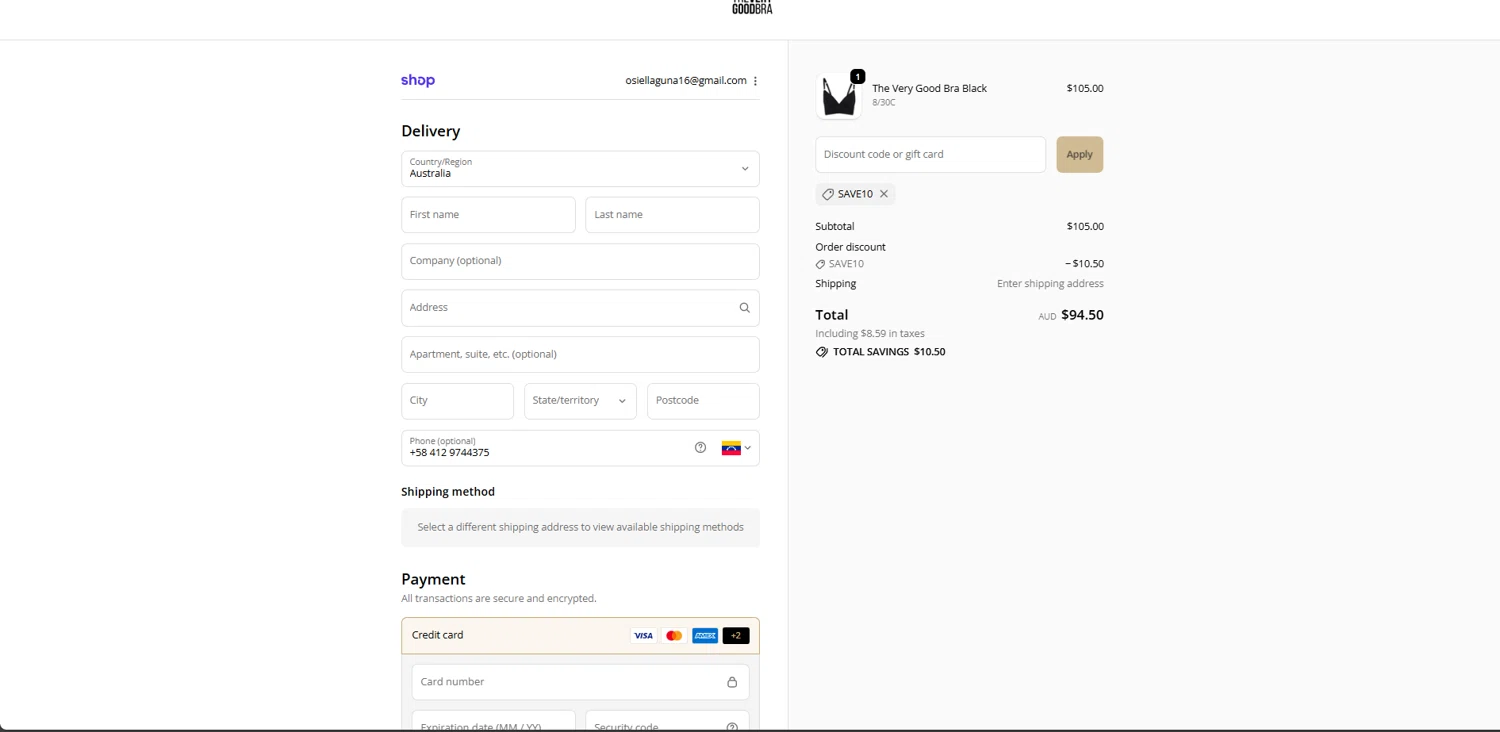Click the address search magnifier icon
Screen dimensions: 1500x732
[x=744, y=308]
